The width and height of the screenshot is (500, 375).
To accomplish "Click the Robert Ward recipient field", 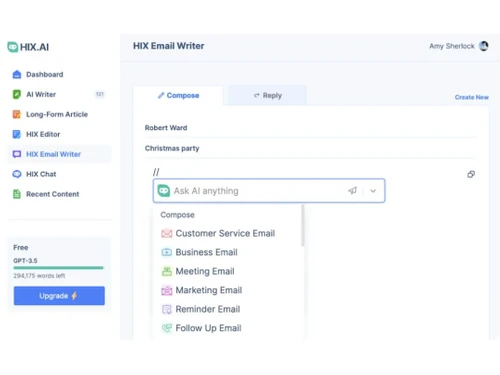I will pyautogui.click(x=310, y=128).
